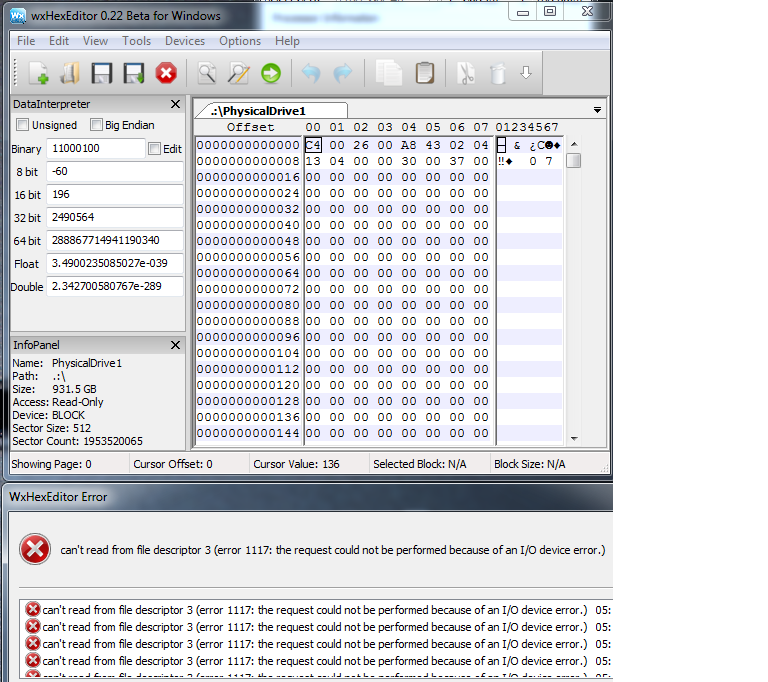Click the Offset column header
Screen dimensions: 768x682
point(250,127)
